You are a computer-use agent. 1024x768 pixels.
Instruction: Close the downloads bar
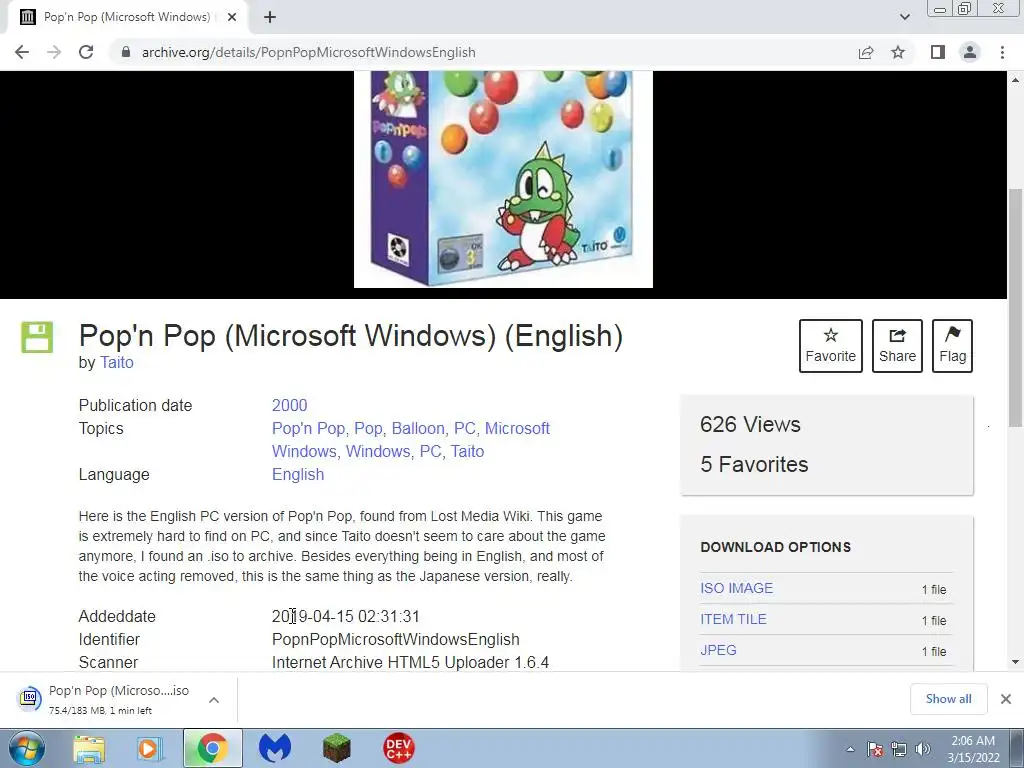(x=1006, y=699)
